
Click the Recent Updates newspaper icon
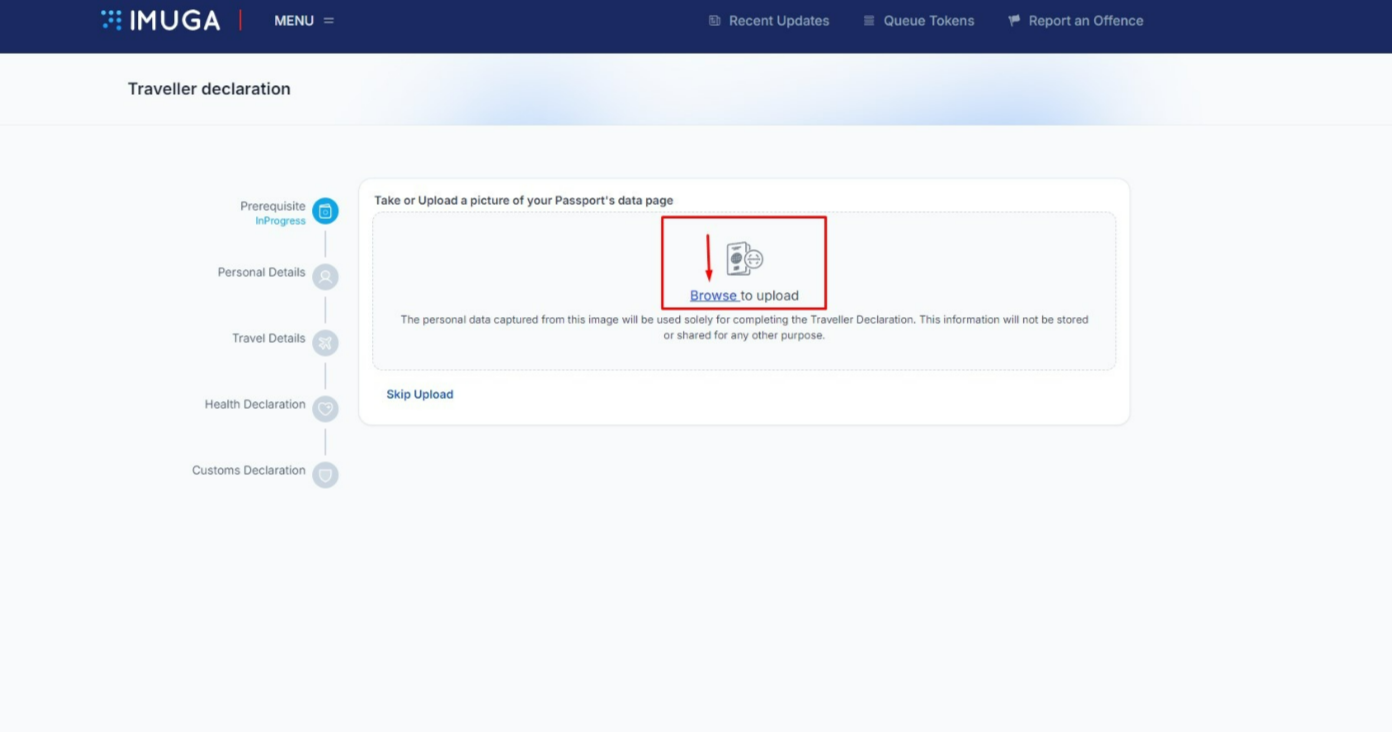click(714, 21)
